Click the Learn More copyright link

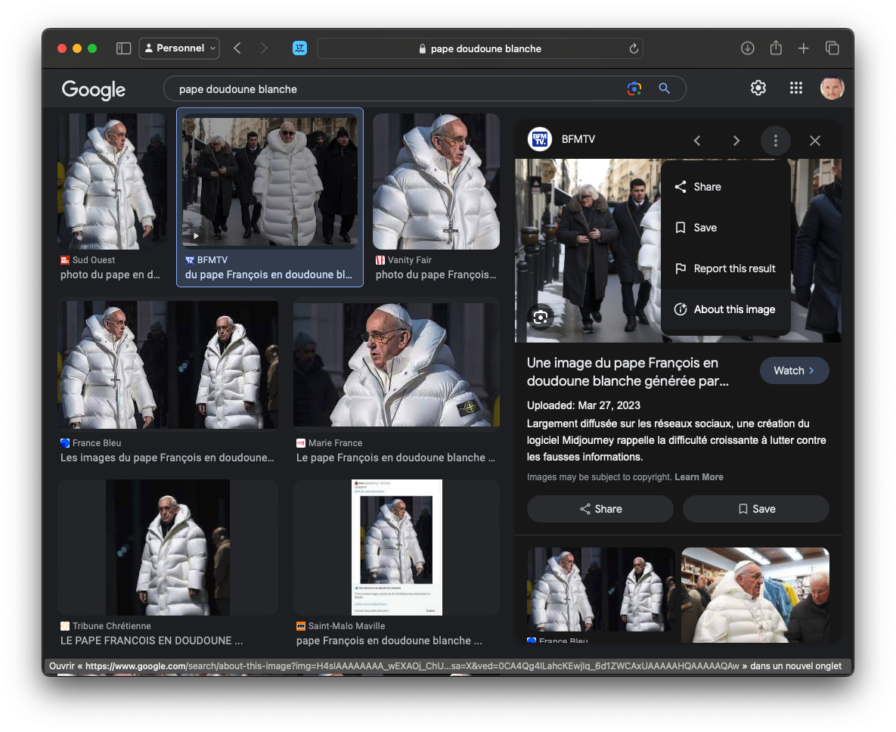coord(699,477)
